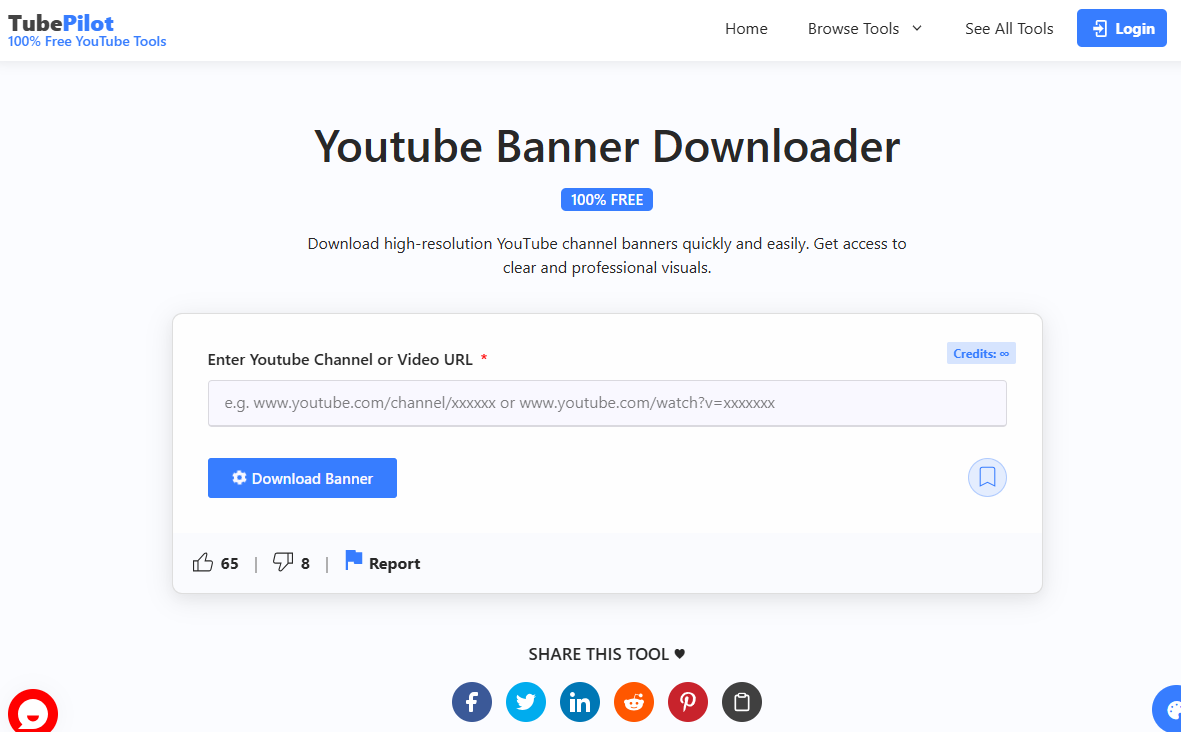Open the color palette theme icon
Image resolution: width=1181 pixels, height=732 pixels.
(x=1169, y=710)
